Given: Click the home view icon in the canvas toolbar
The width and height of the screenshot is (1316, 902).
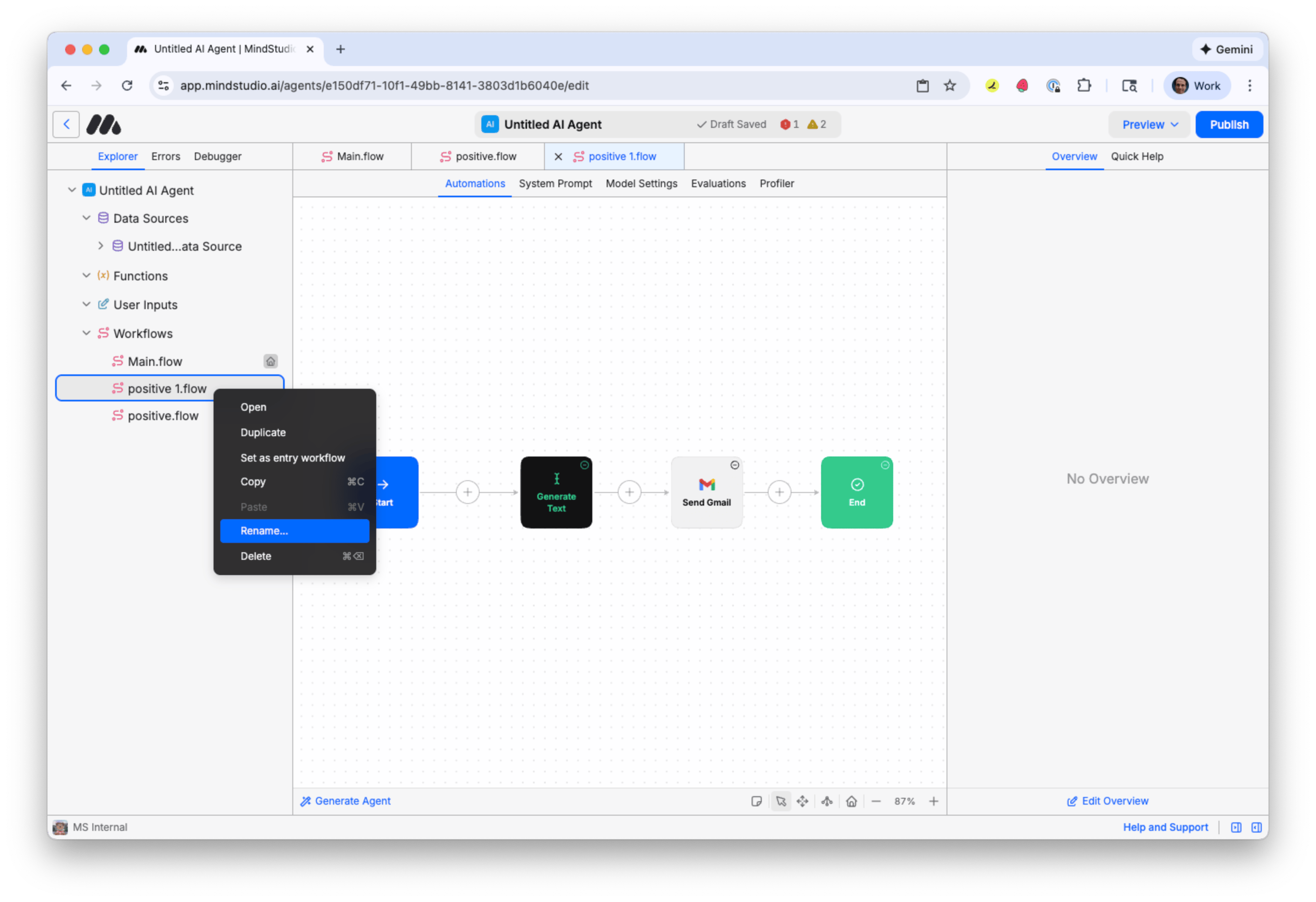Looking at the screenshot, I should [x=851, y=801].
